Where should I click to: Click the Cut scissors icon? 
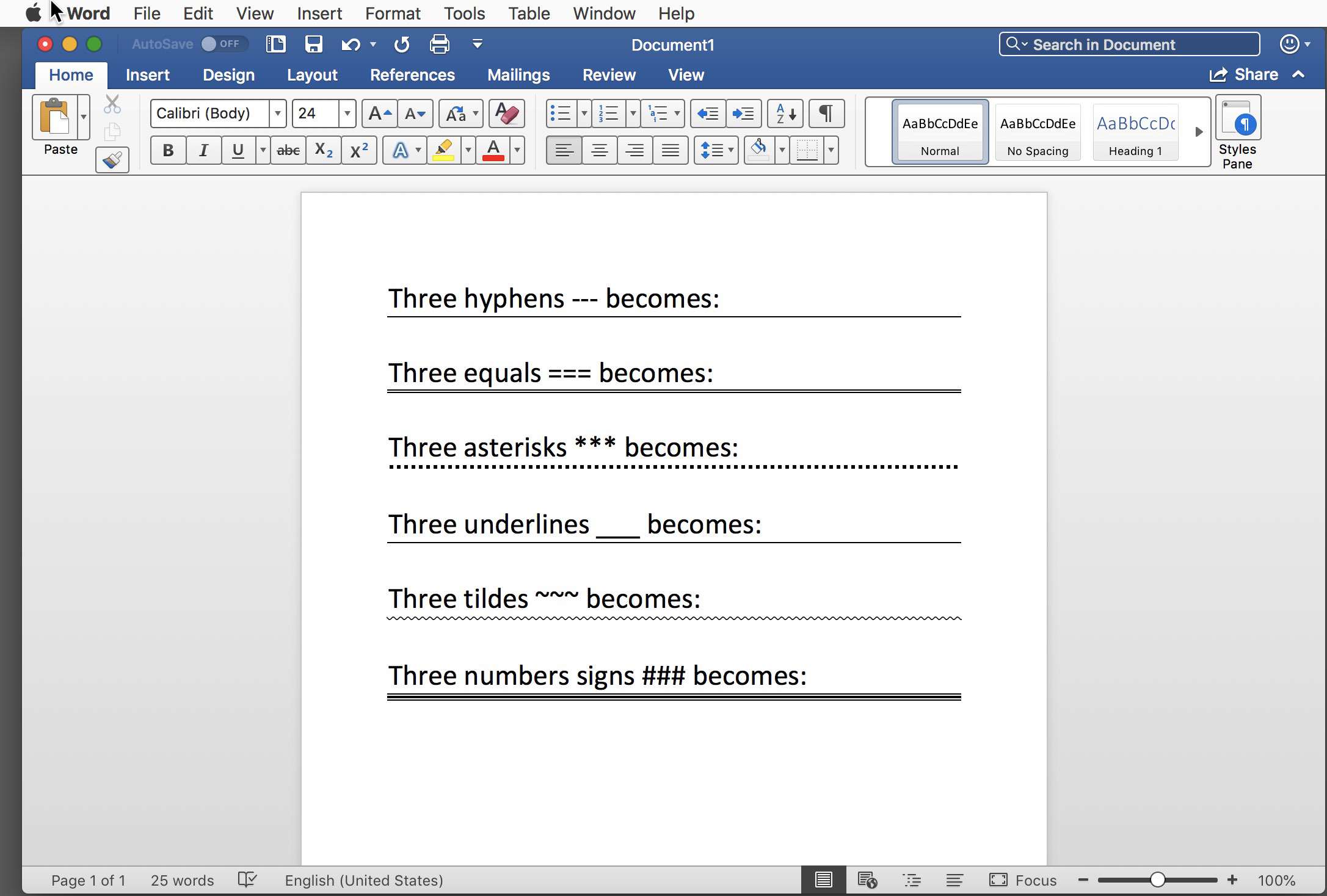tap(112, 104)
